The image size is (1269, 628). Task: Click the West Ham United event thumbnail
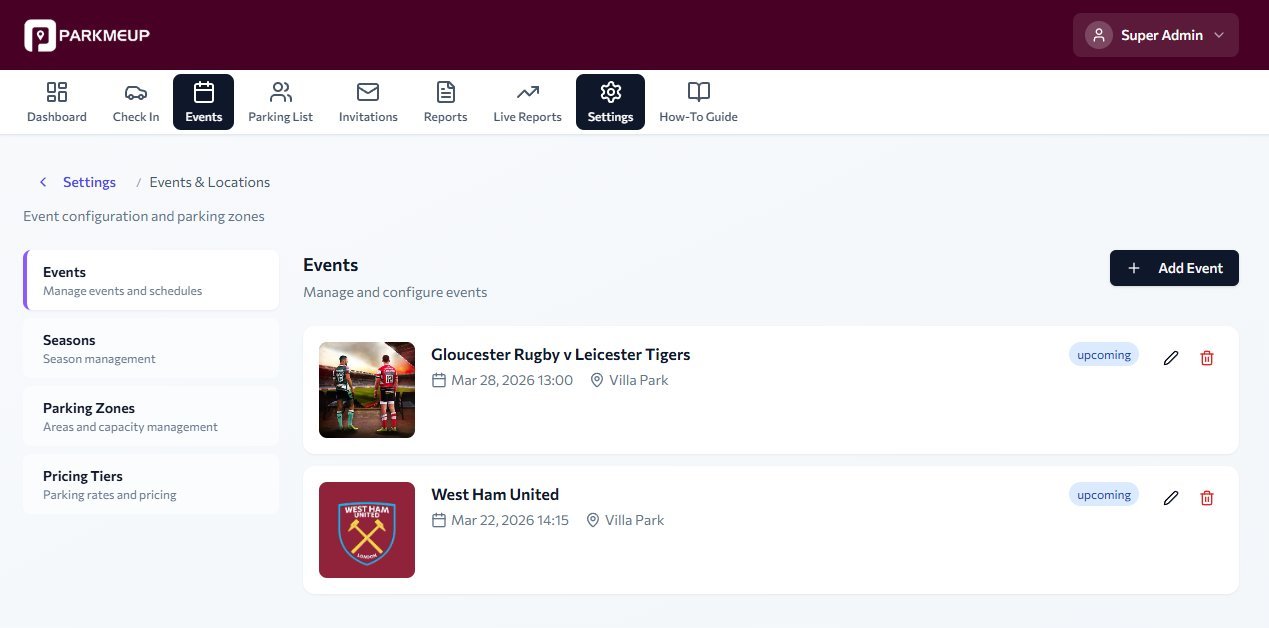366,529
